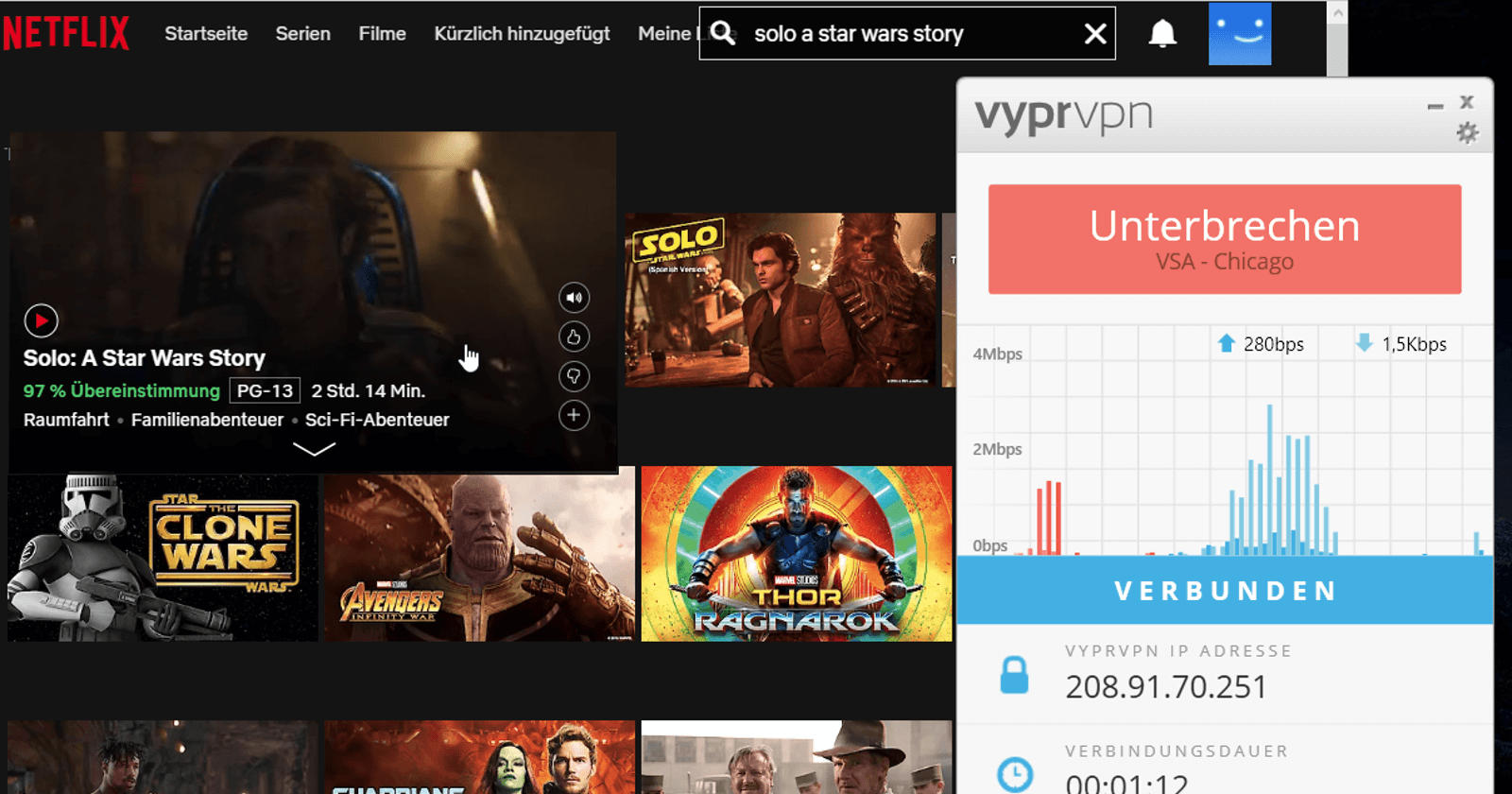1512x794 pixels.
Task: Open the Serien tab
Action: click(x=302, y=34)
